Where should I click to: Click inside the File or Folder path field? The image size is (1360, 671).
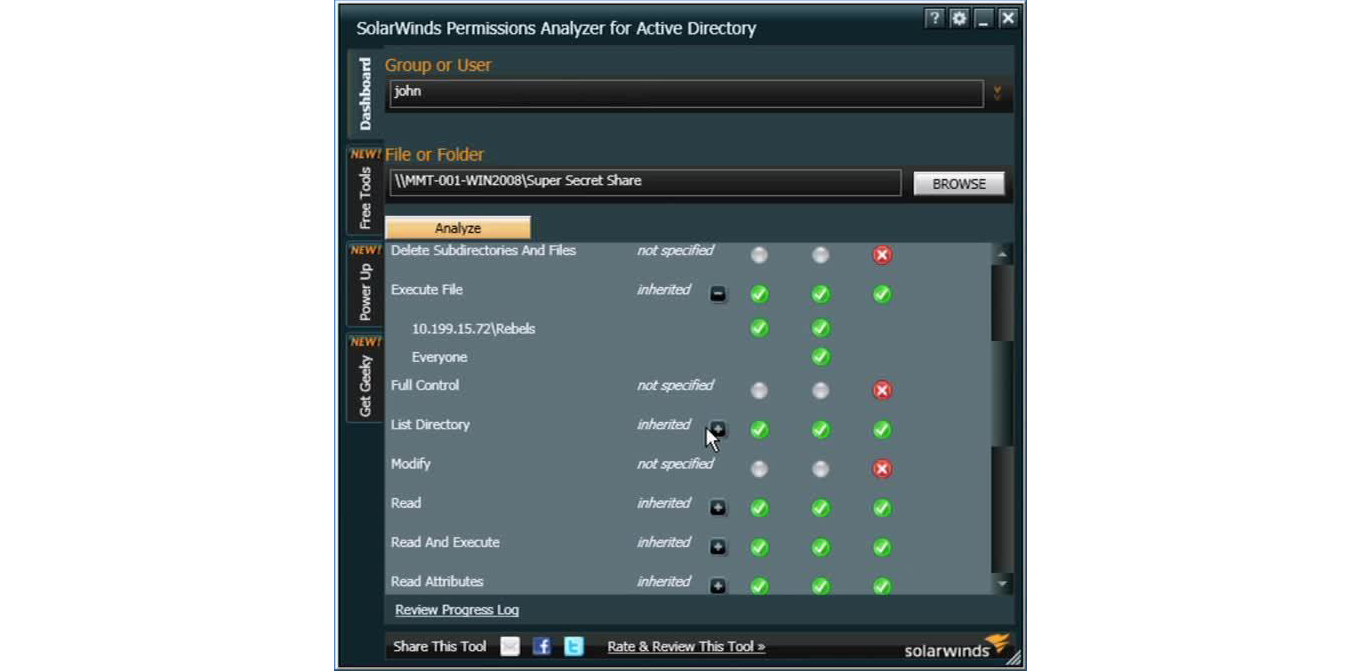pos(646,183)
